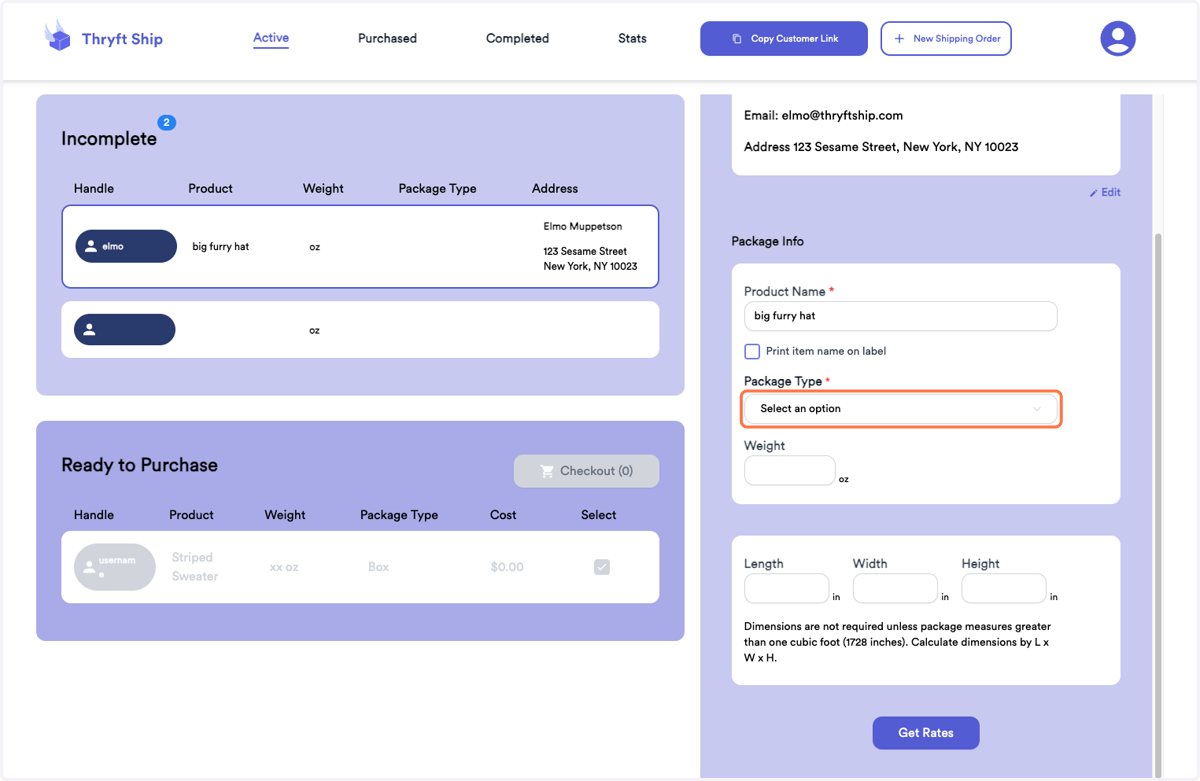This screenshot has width=1200, height=781.
Task: Click the Box package type cell
Action: 378,567
